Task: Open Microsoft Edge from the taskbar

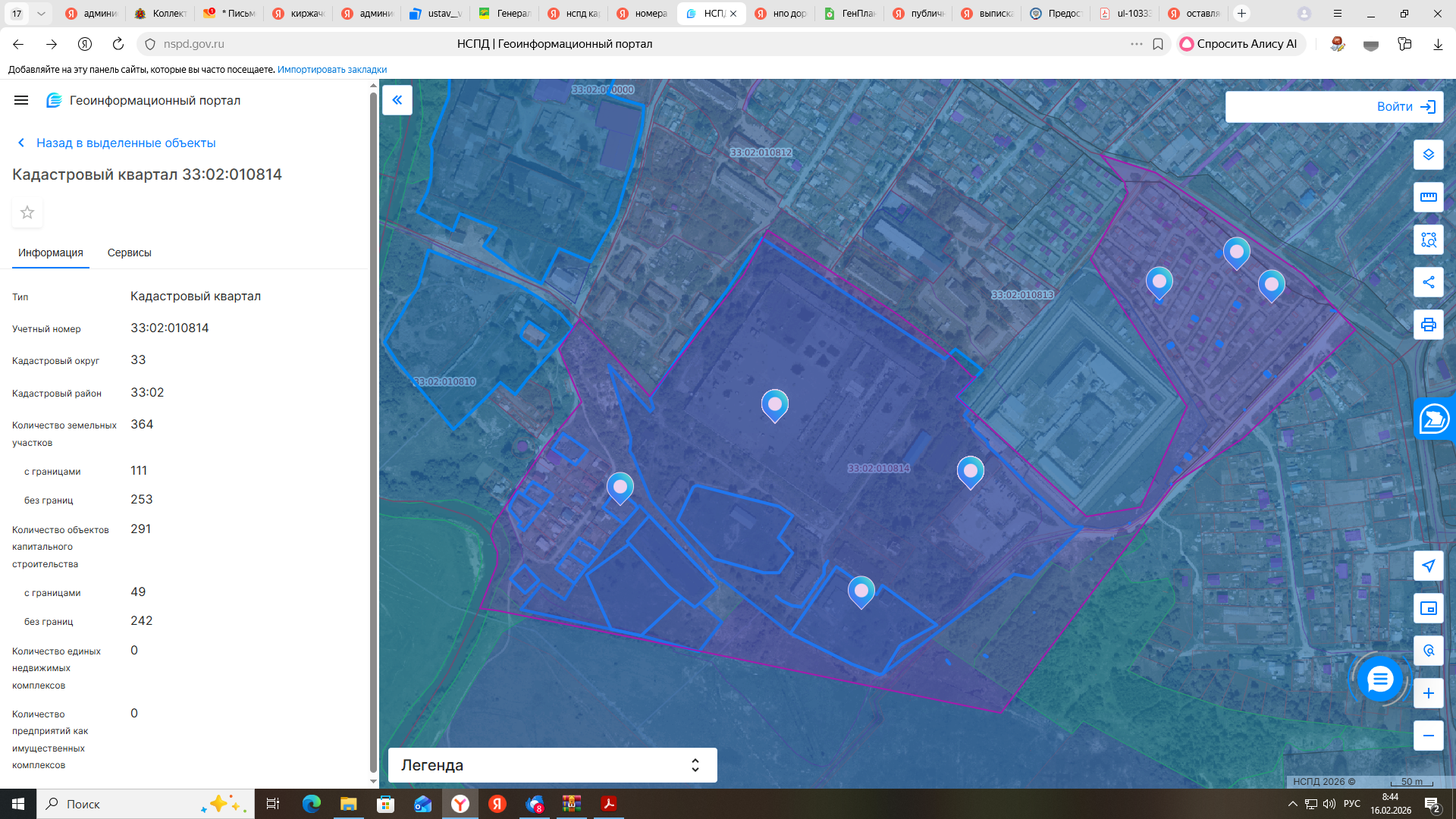Action: tap(312, 804)
